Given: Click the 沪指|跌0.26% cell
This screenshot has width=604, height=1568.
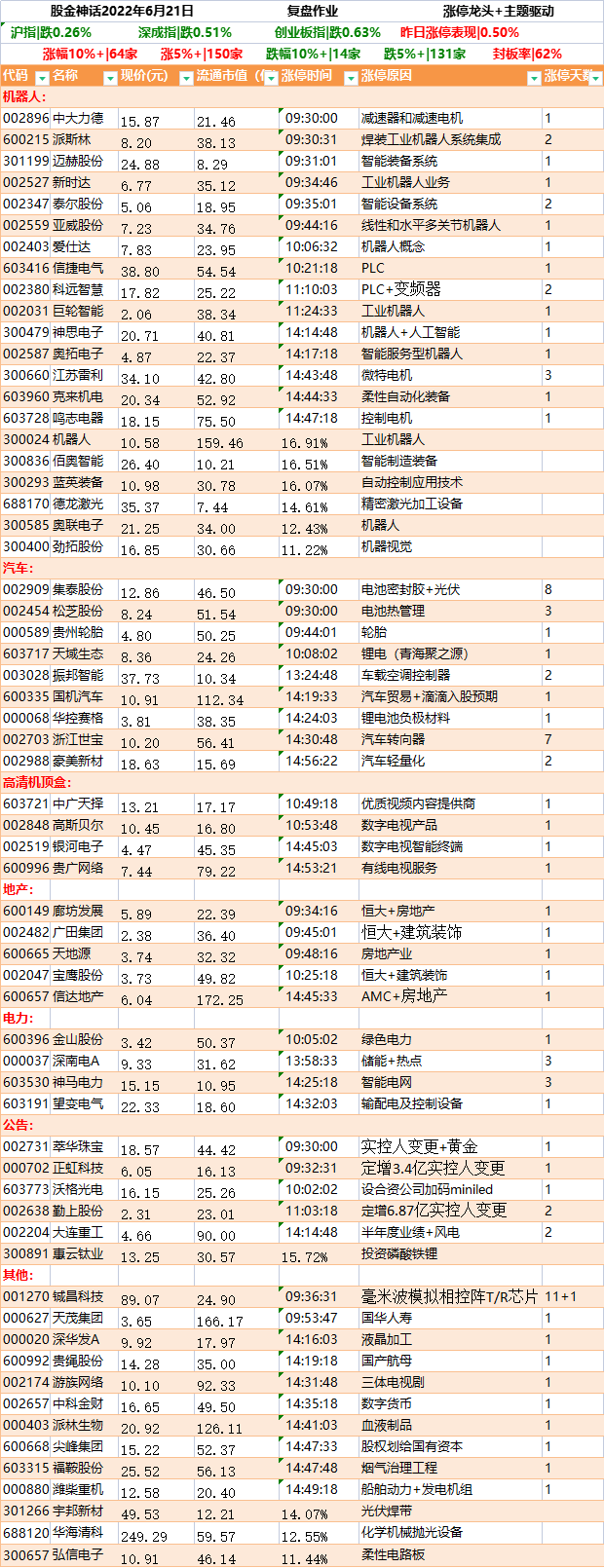Looking at the screenshot, I should point(51,32).
